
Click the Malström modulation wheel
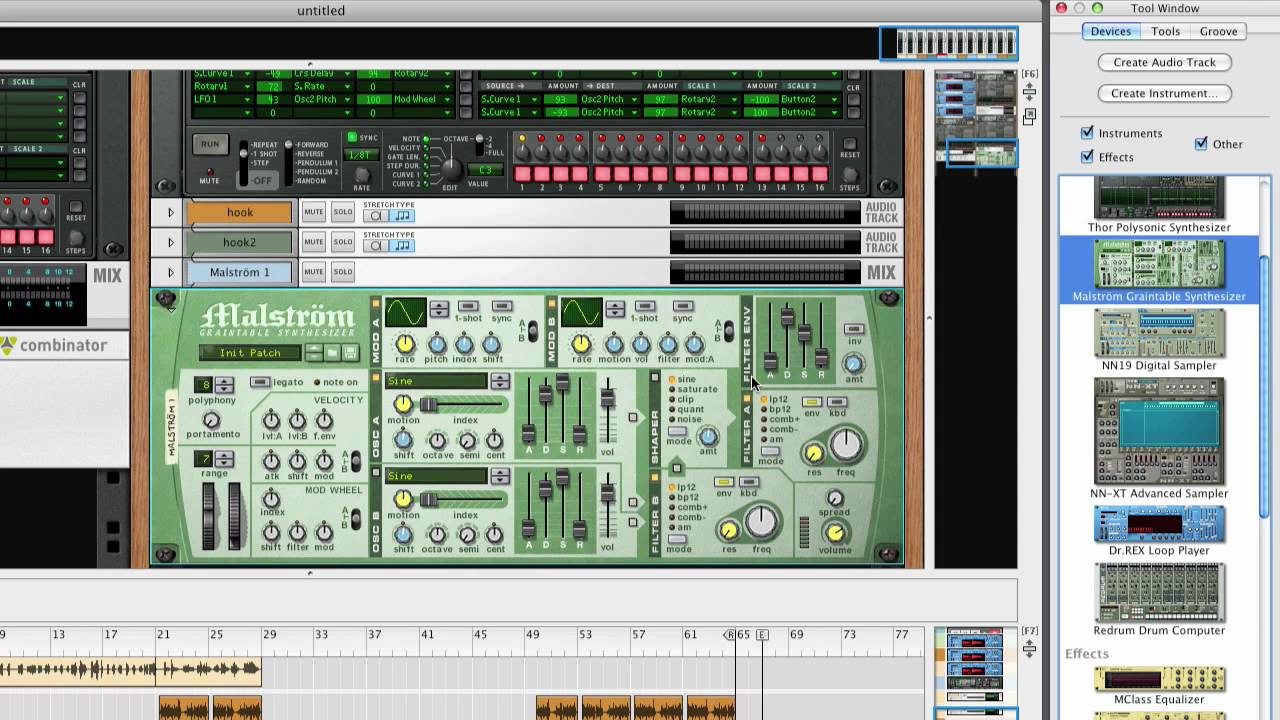(236, 516)
